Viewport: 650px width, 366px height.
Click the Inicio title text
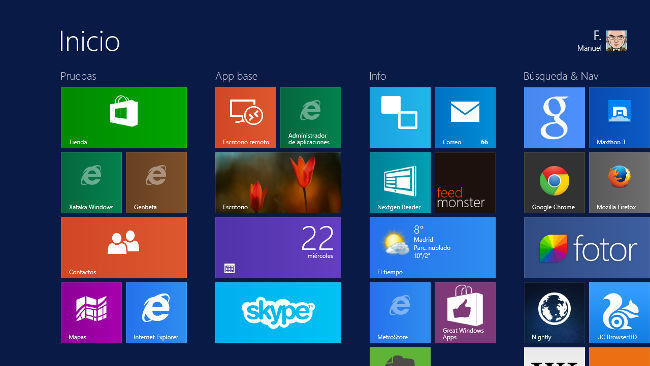(89, 41)
